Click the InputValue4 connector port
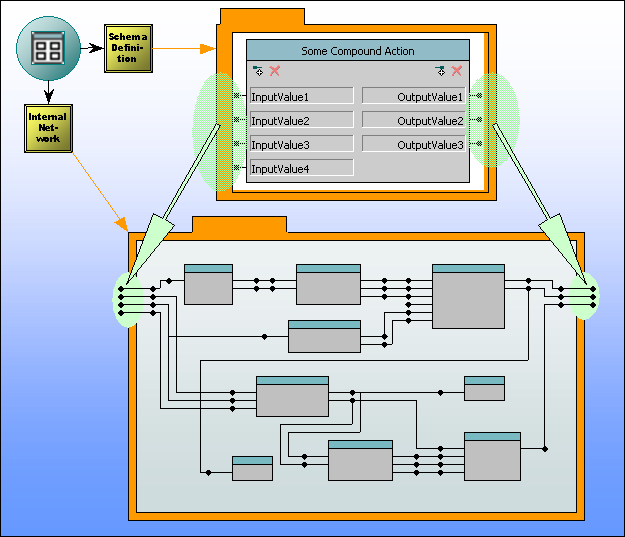Viewport: 625px width, 537px height. pos(238,168)
